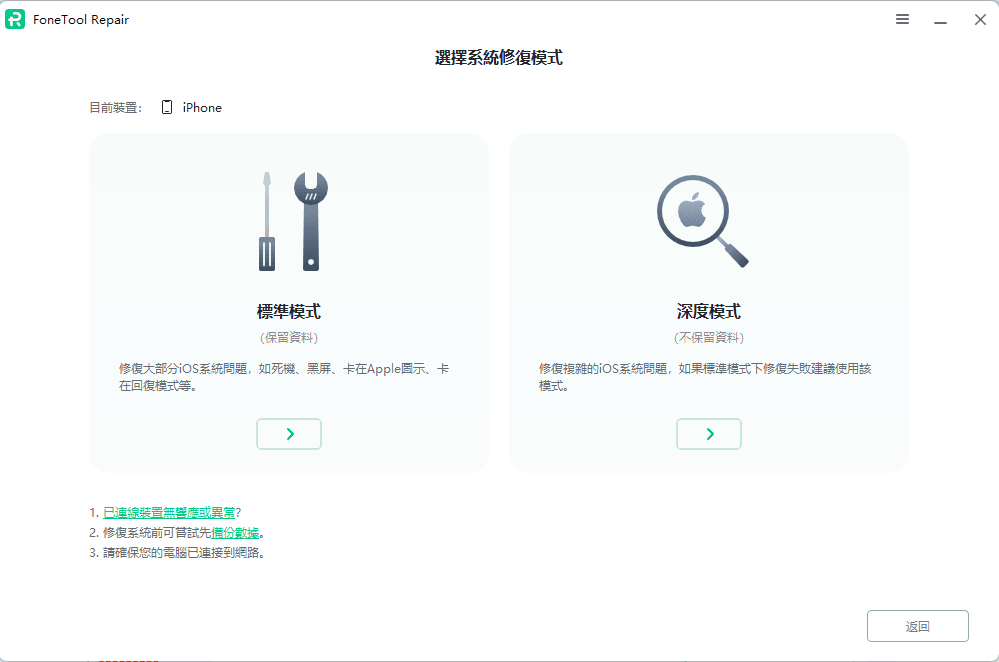Click the FoneTool Repair logo icon
Image resolution: width=999 pixels, height=662 pixels.
coord(15,19)
